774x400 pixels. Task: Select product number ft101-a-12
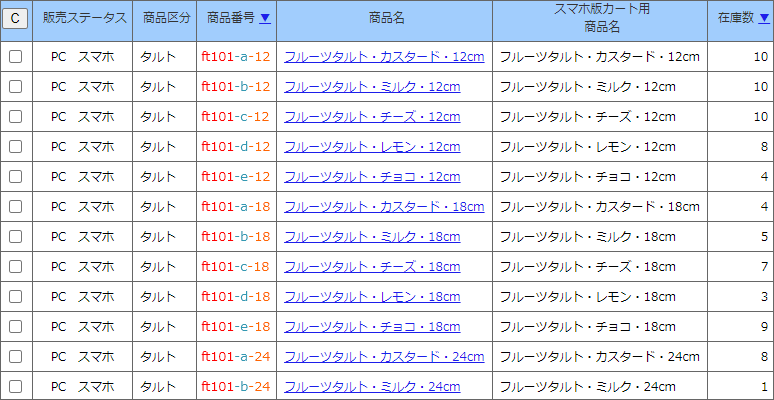(236, 57)
